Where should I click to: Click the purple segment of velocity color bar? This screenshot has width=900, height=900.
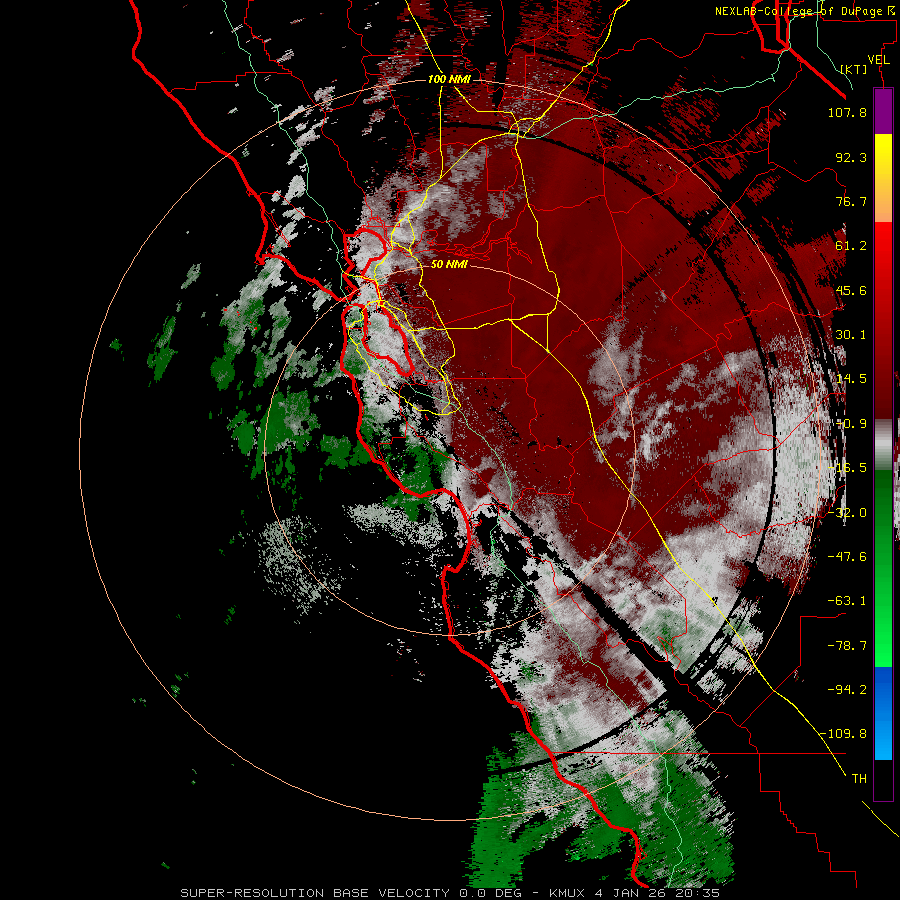(883, 111)
